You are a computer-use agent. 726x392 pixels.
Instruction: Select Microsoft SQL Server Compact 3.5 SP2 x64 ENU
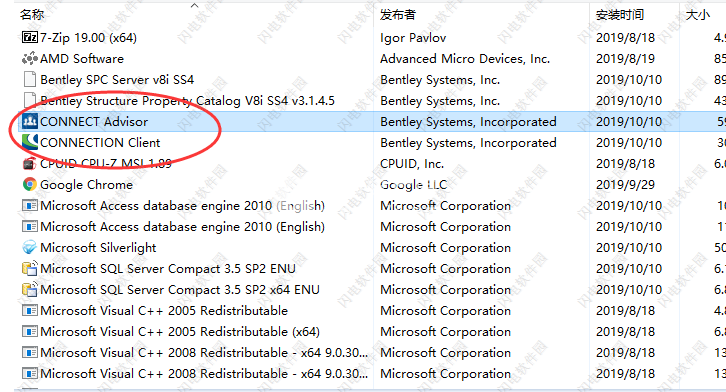click(x=180, y=289)
